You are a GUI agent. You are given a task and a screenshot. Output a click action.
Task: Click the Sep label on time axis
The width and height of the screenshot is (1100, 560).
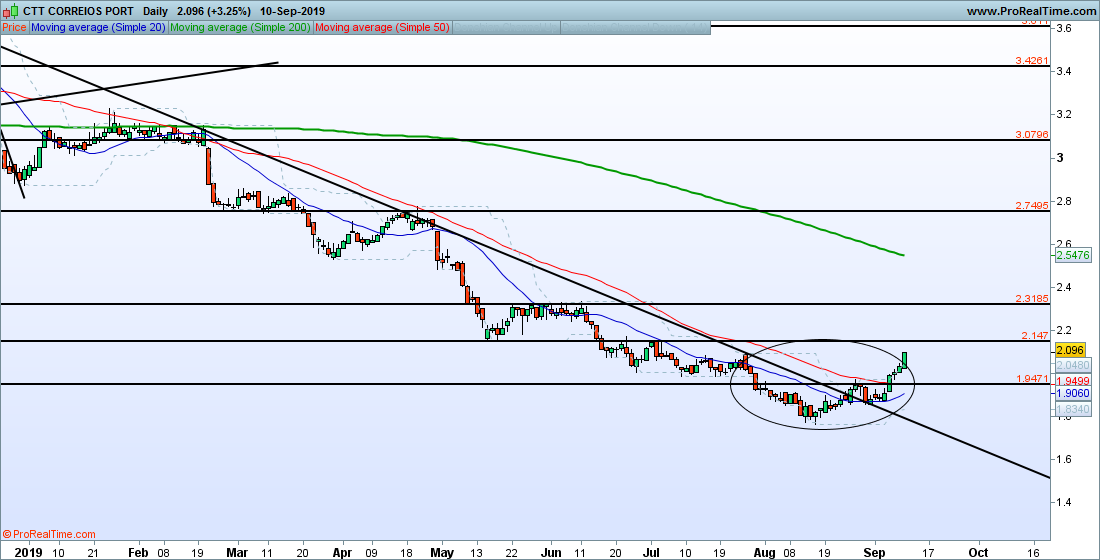pyautogui.click(x=873, y=552)
